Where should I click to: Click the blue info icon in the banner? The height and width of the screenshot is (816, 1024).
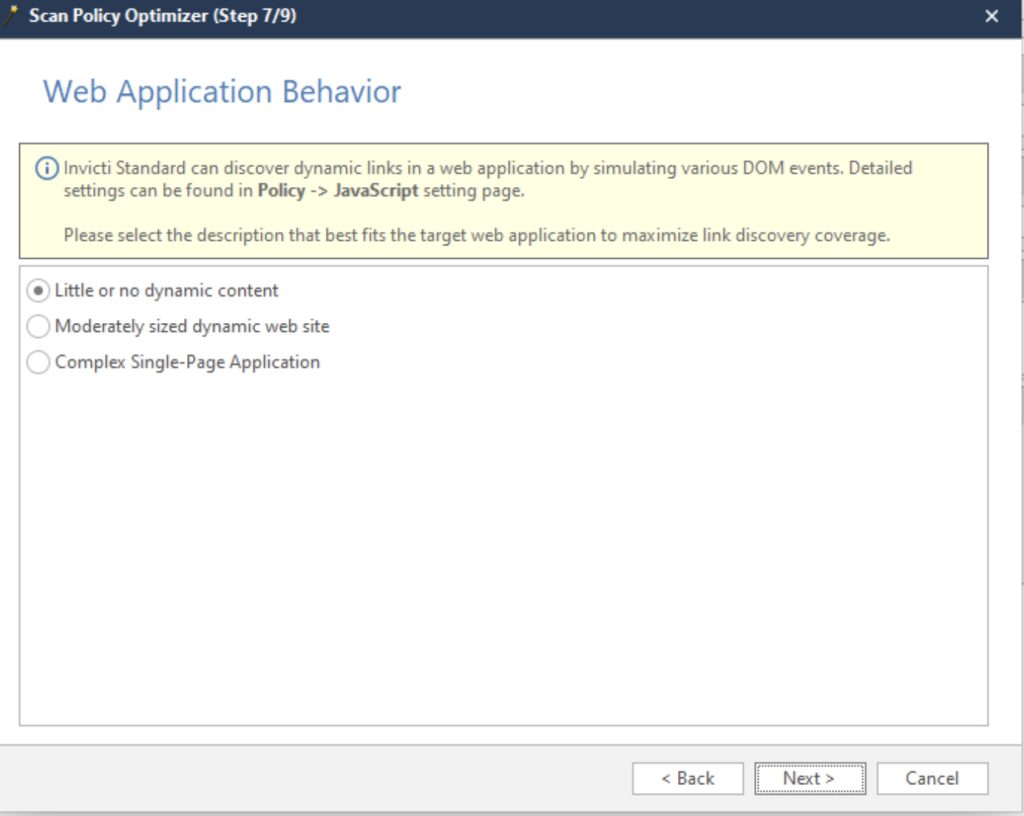tap(46, 169)
